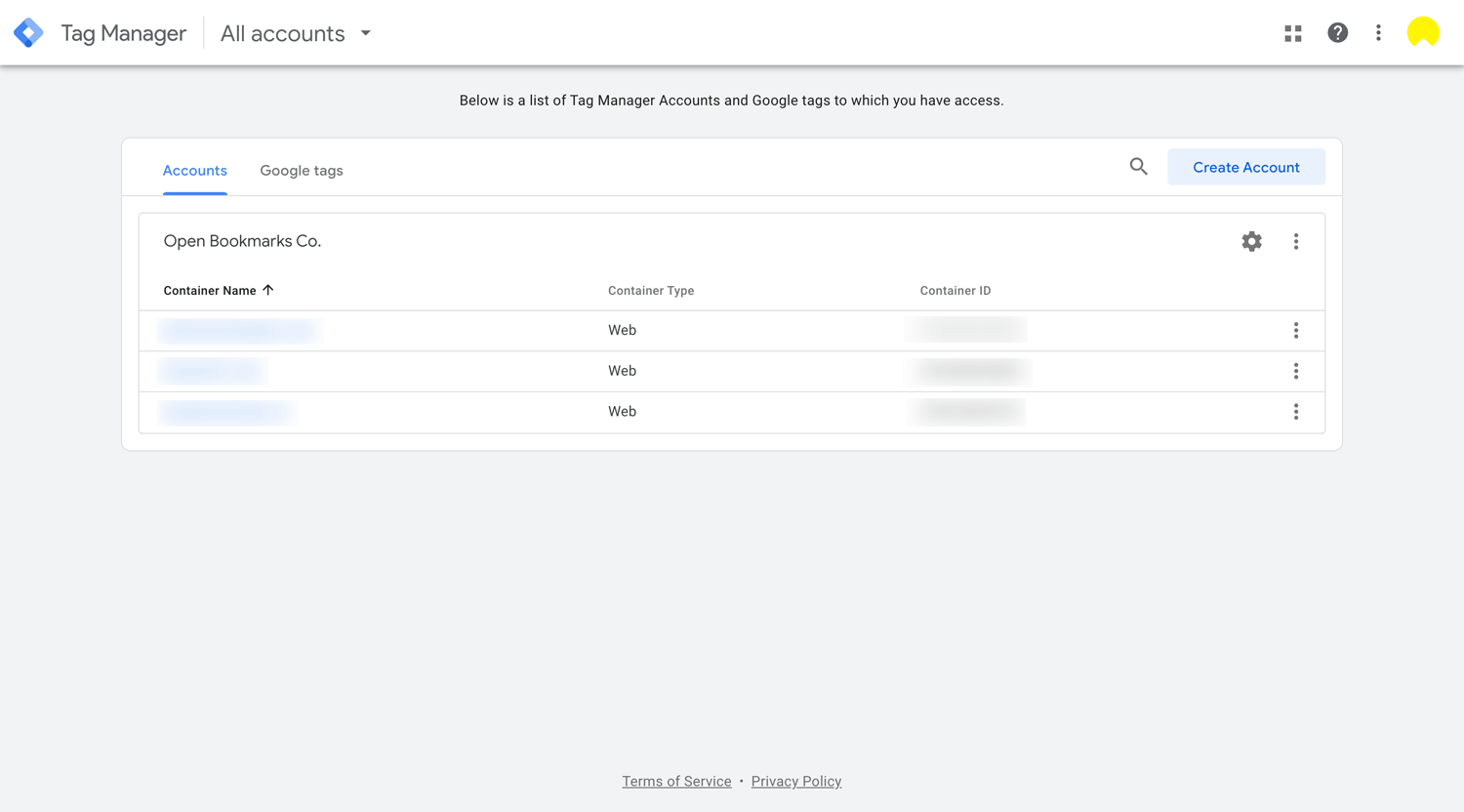Click the second row's blurred container ID
1464x812 pixels.
970,371
